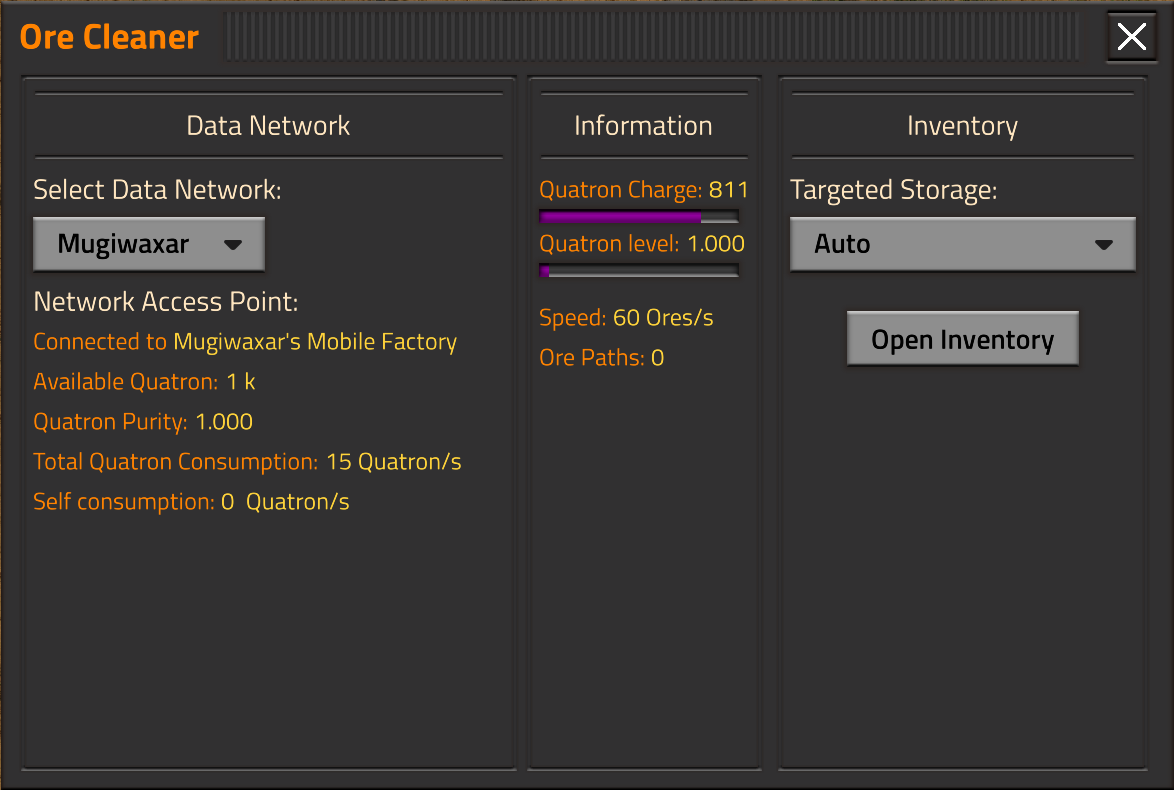Screen dimensions: 1174x790
Task: Click the Self consumption line
Action: pos(191,502)
